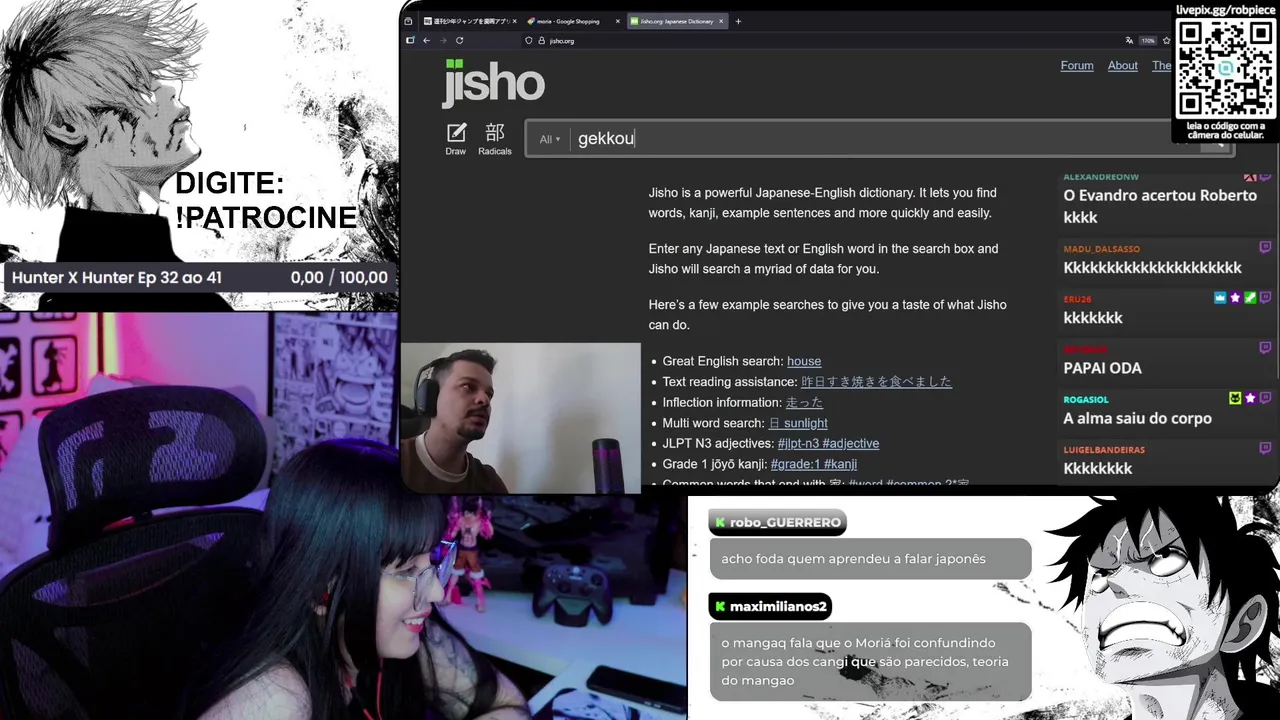Click purple chat icon on MADU_DALSASSO message
1280x720 pixels.
(1265, 248)
